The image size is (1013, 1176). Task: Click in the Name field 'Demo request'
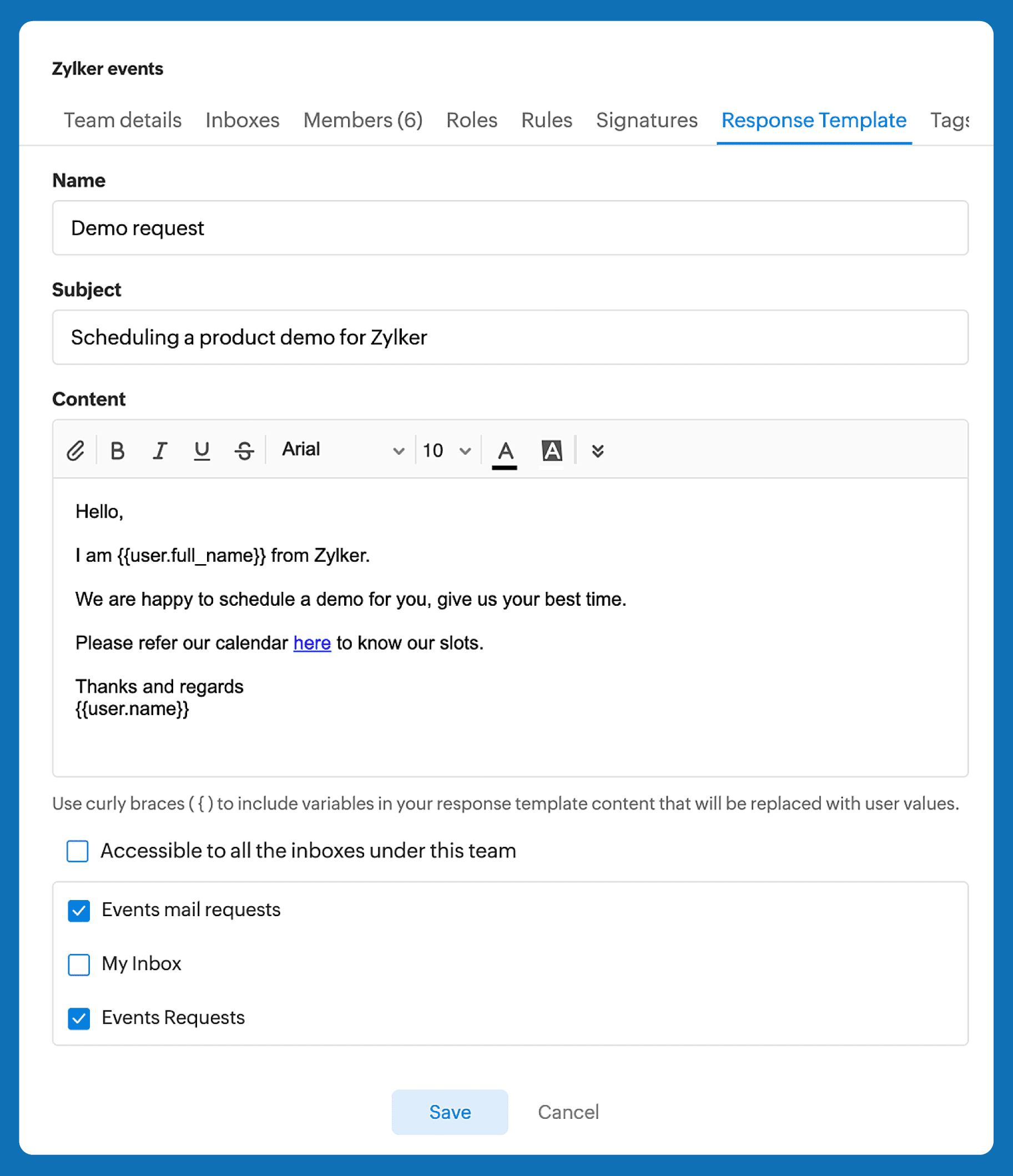(510, 228)
